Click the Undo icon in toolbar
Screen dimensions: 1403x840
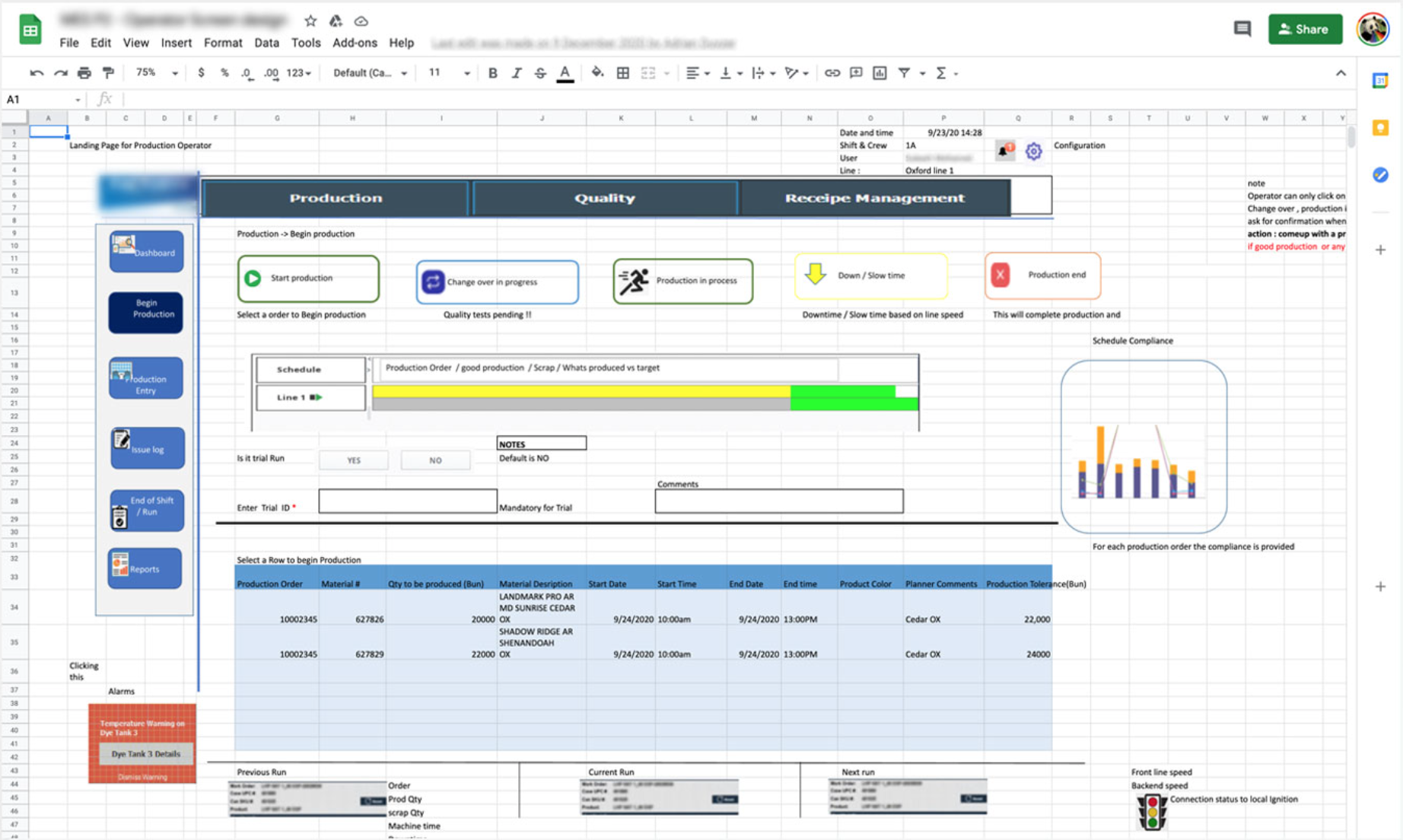[x=37, y=73]
